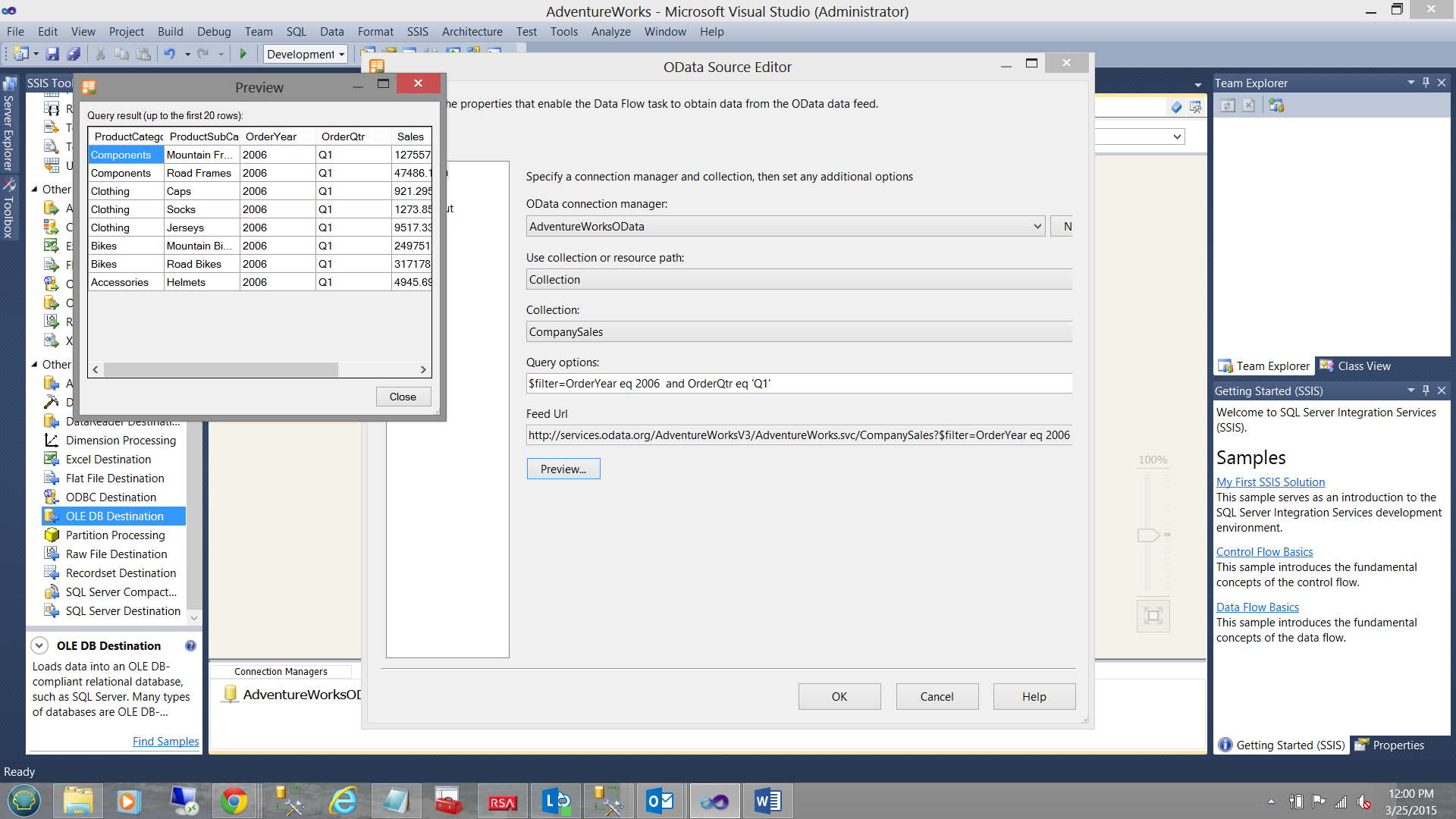Open the OData connection manager dropdown
The image size is (1456, 819).
click(x=1037, y=227)
